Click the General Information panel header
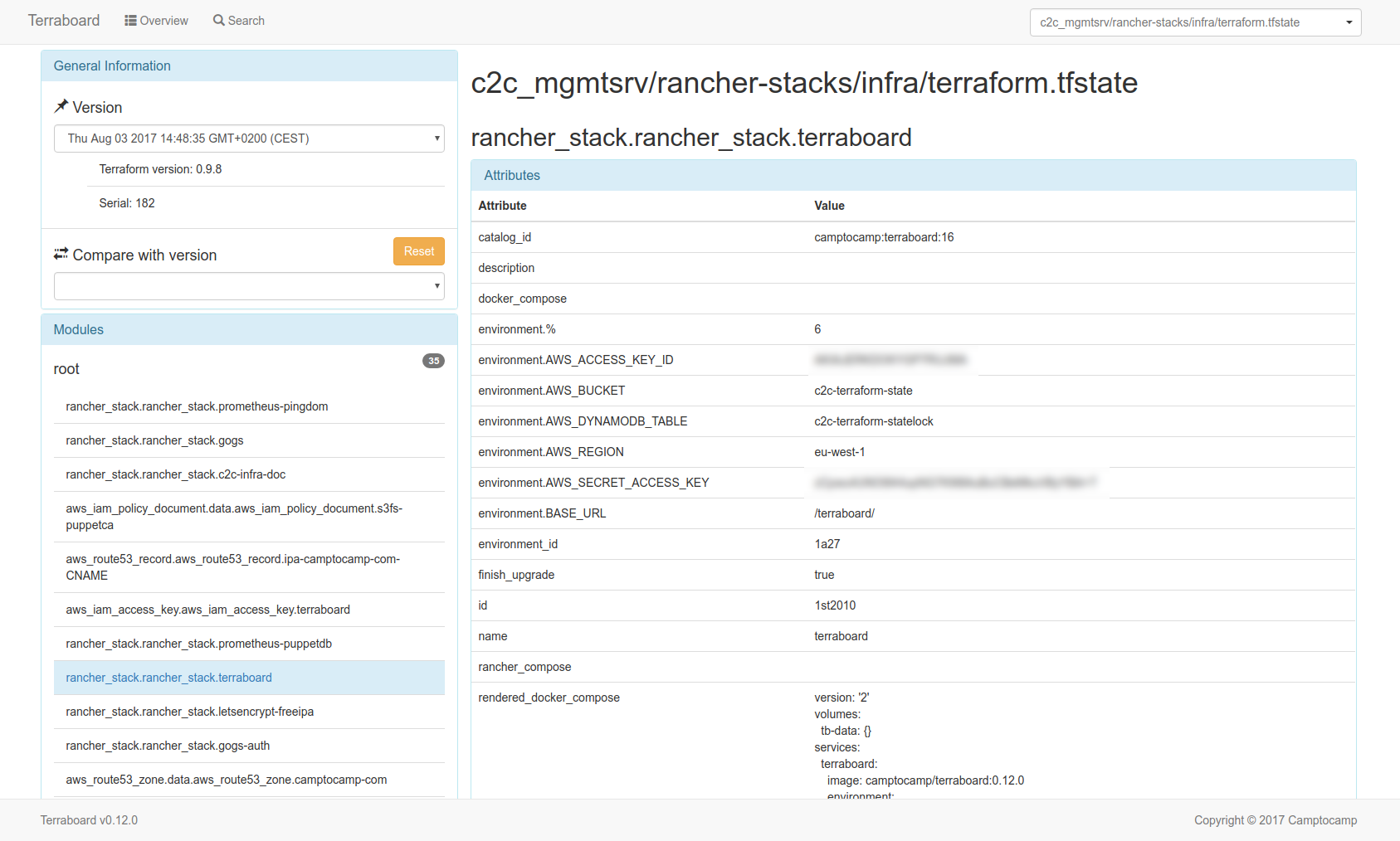The height and width of the screenshot is (841, 1400). 249,66
